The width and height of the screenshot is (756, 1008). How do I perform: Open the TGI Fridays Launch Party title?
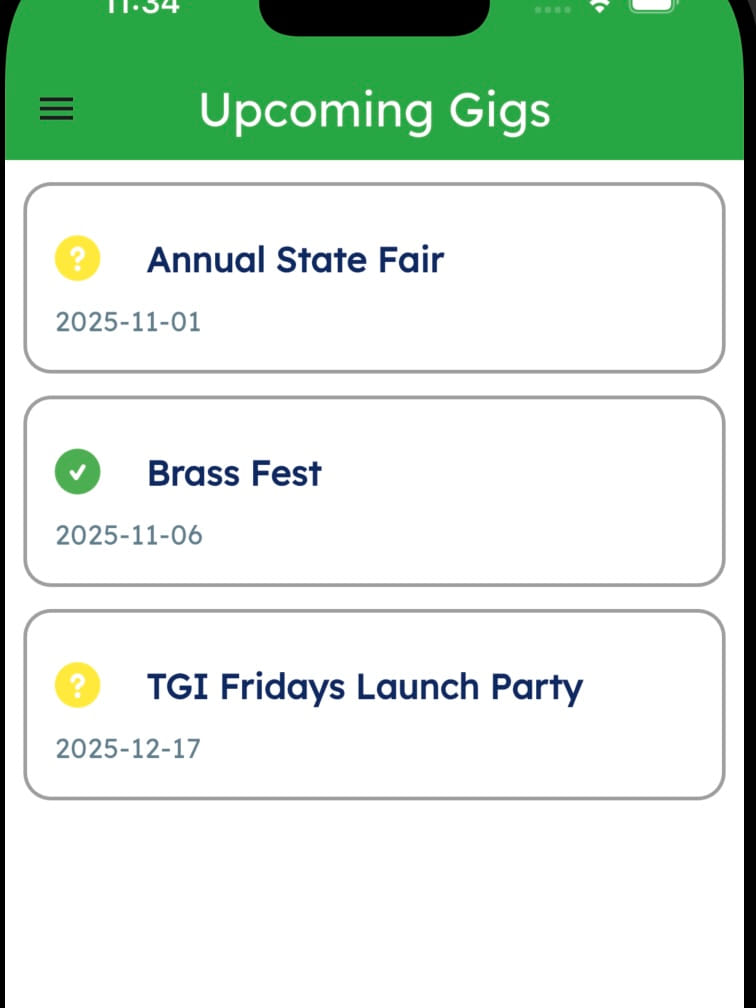point(364,687)
